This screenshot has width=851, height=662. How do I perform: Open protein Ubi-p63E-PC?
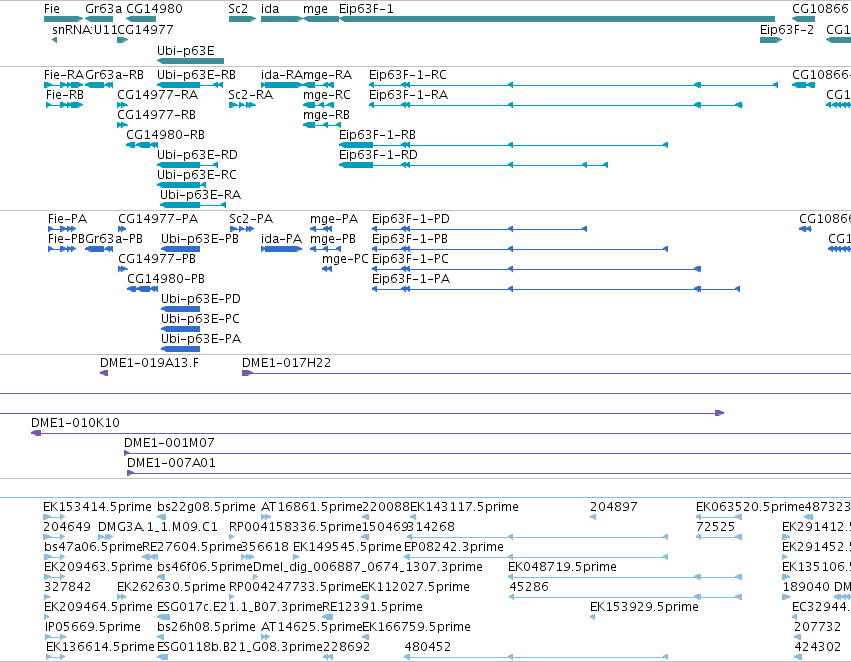[x=181, y=329]
